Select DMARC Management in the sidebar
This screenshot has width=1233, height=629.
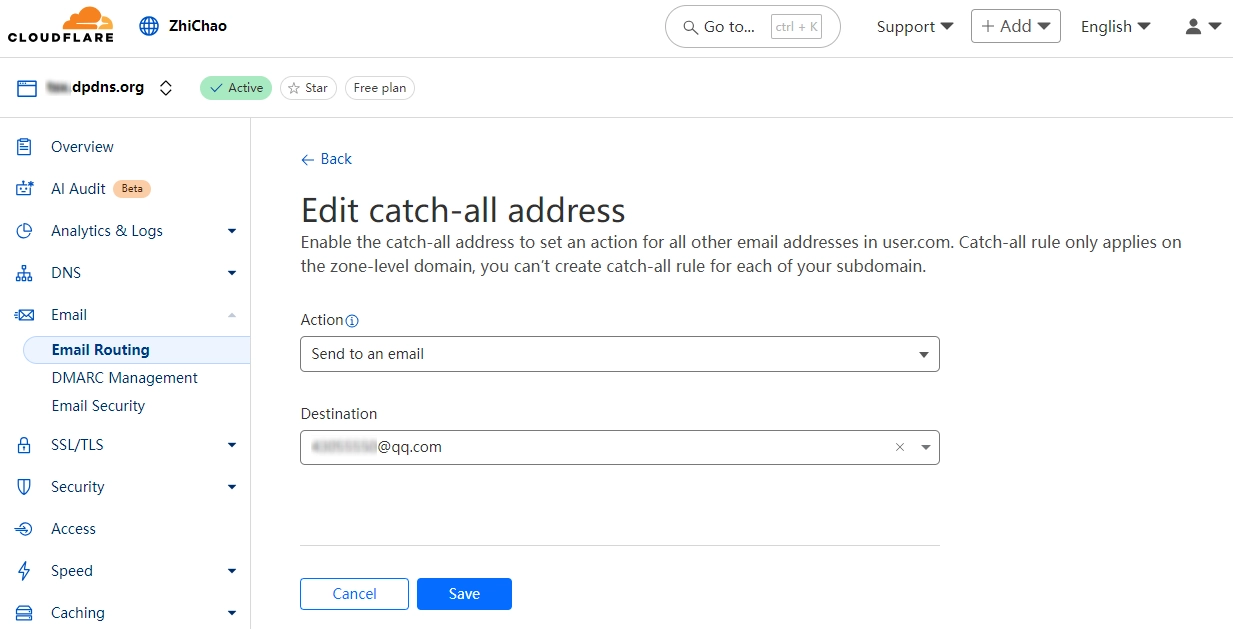point(124,377)
